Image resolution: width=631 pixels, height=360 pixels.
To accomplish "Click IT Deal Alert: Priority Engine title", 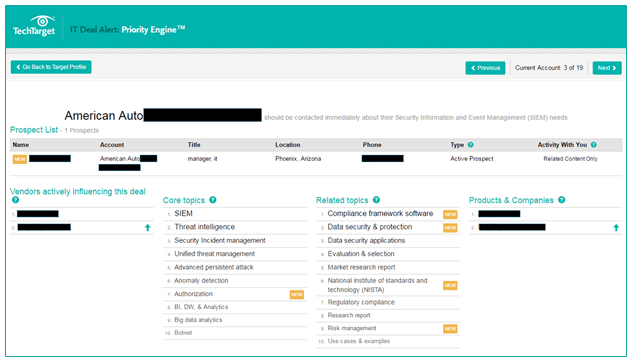I will [128, 29].
